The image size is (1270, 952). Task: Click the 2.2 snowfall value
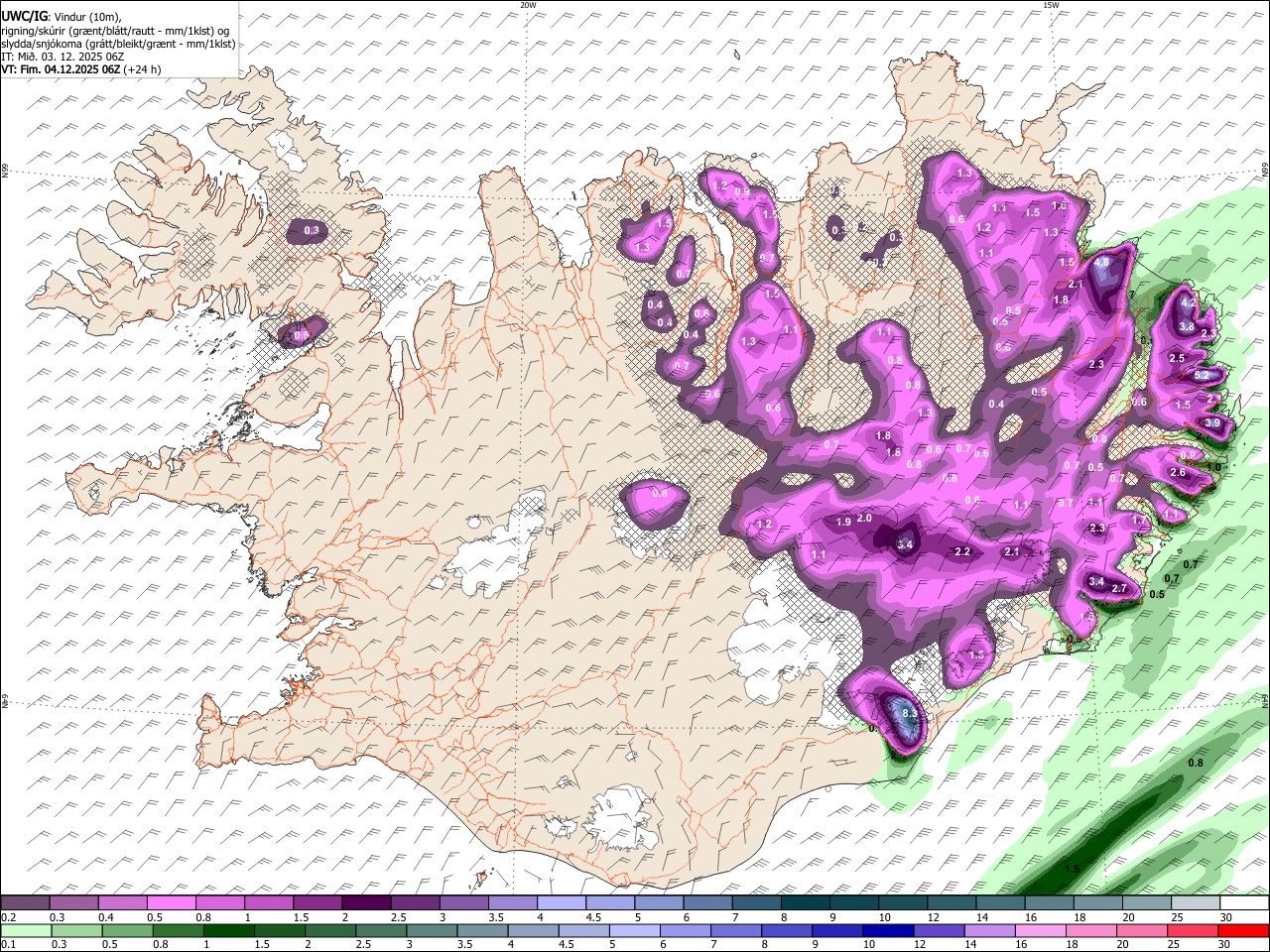[962, 551]
